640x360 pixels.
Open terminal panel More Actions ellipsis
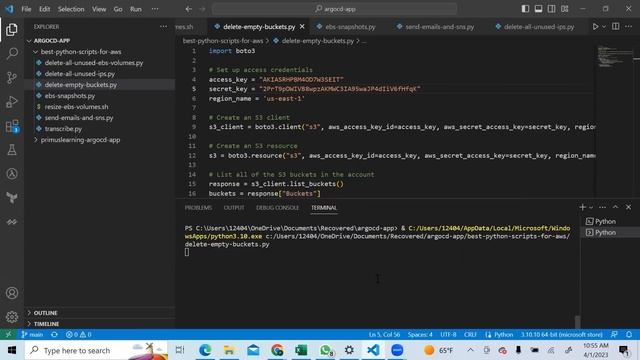point(602,207)
